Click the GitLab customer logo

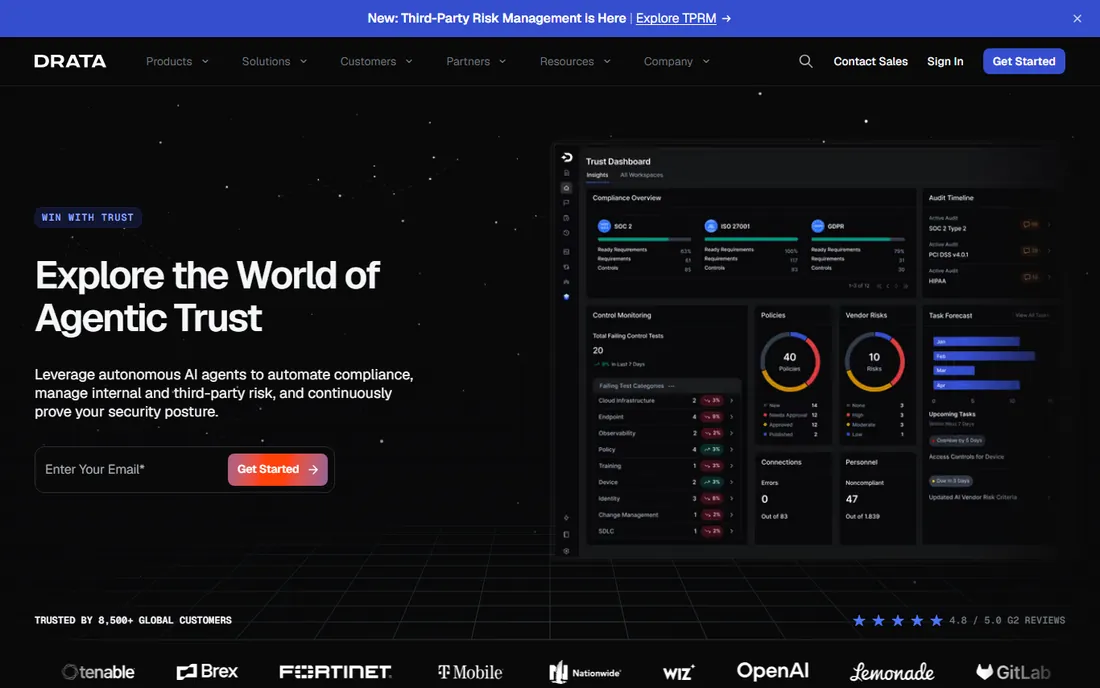(1013, 673)
